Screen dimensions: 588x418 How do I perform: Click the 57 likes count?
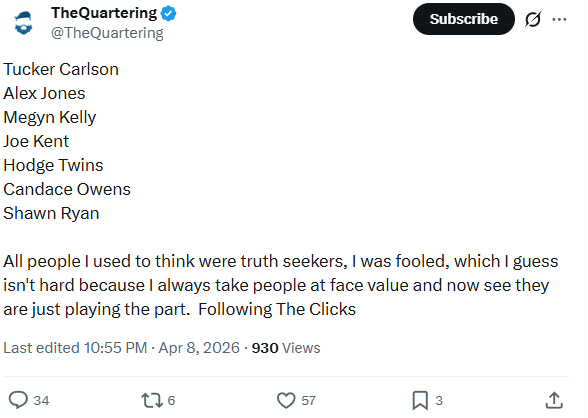308,400
